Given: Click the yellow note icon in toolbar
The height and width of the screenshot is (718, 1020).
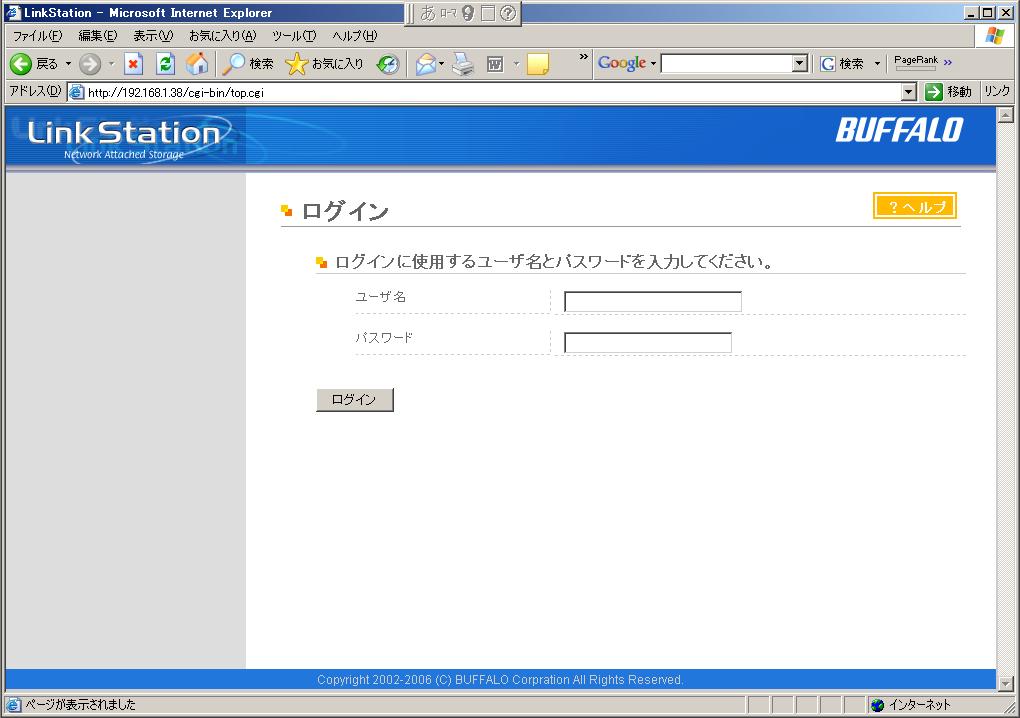Looking at the screenshot, I should [538, 64].
